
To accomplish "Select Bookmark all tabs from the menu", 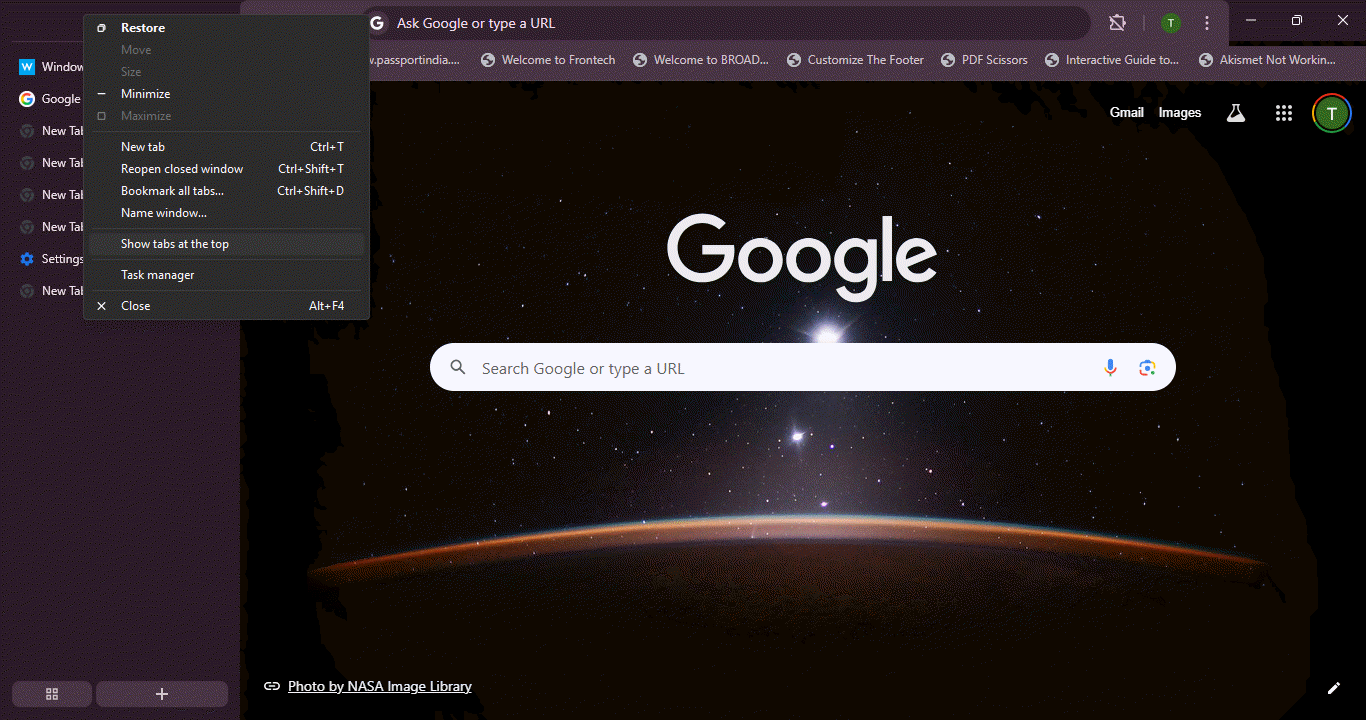I will pos(172,190).
